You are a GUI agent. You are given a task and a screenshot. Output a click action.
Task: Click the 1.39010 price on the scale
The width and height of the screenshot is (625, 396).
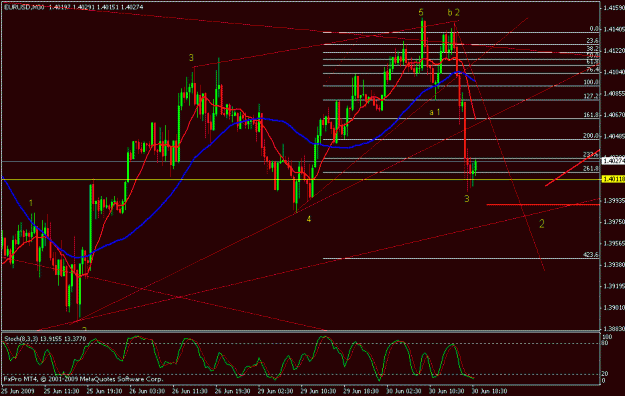pyautogui.click(x=614, y=308)
